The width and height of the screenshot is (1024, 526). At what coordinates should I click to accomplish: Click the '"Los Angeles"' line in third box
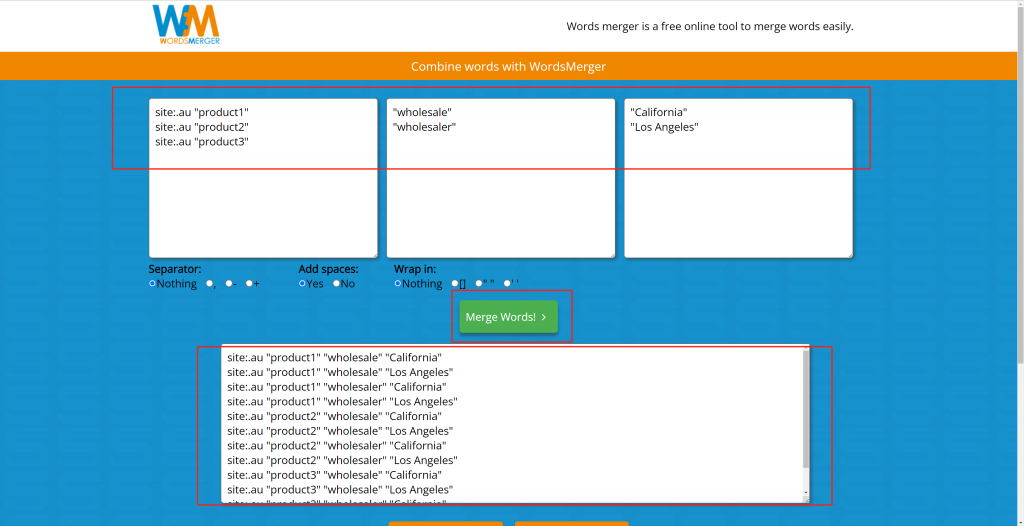point(664,127)
